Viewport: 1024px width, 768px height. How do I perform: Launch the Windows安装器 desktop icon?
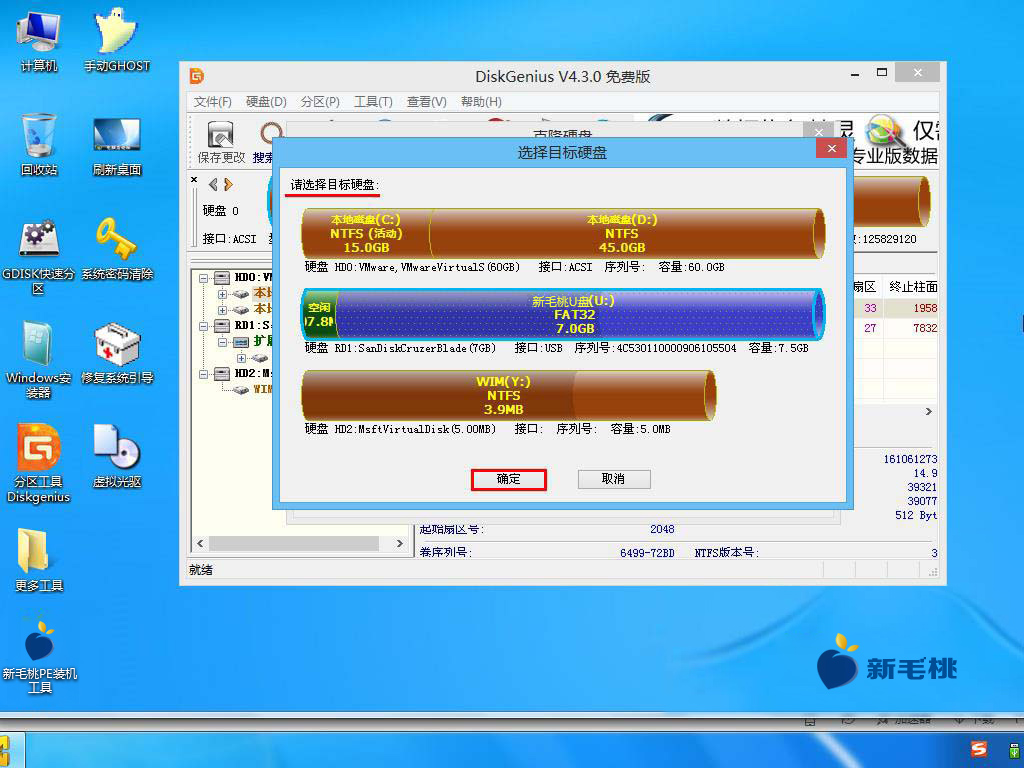39,360
